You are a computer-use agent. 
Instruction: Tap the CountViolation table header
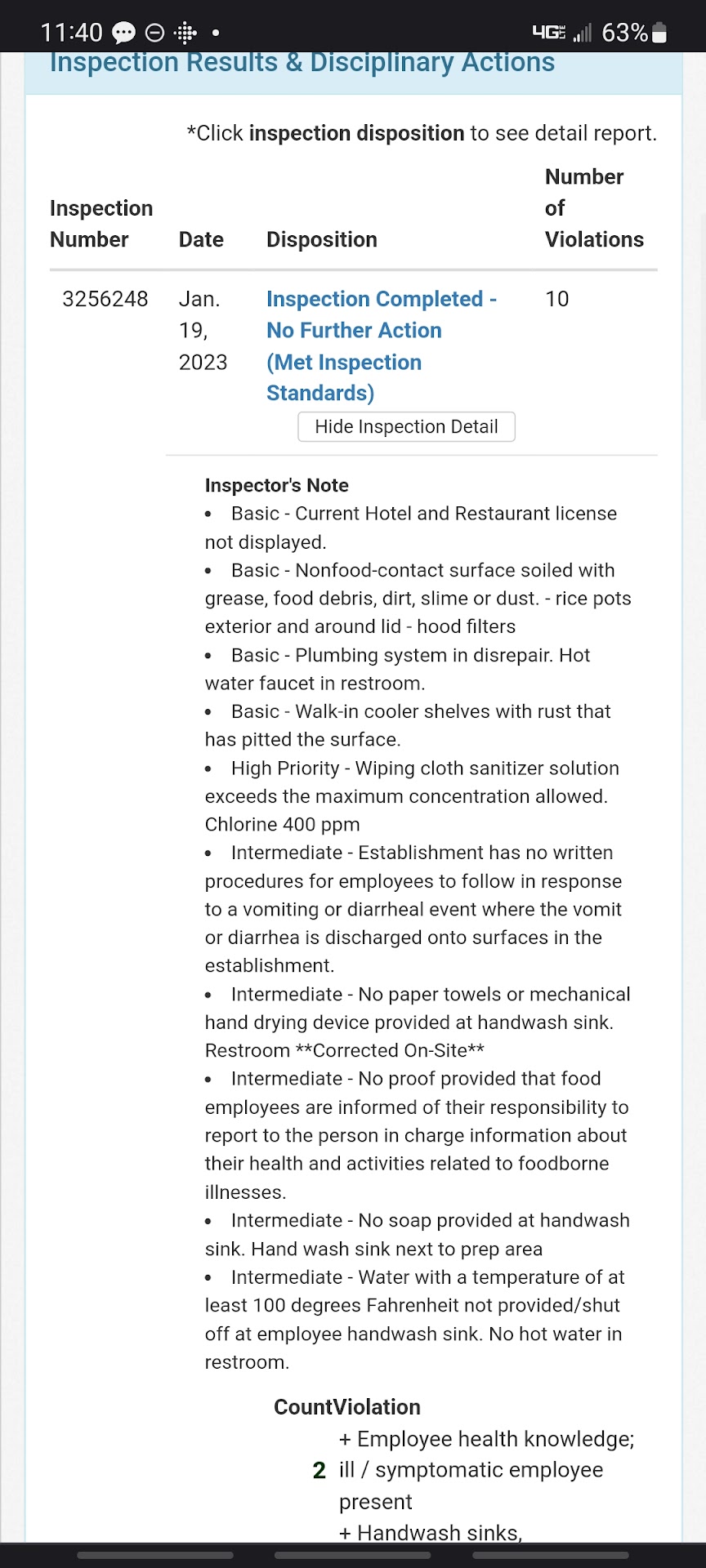click(x=347, y=1406)
